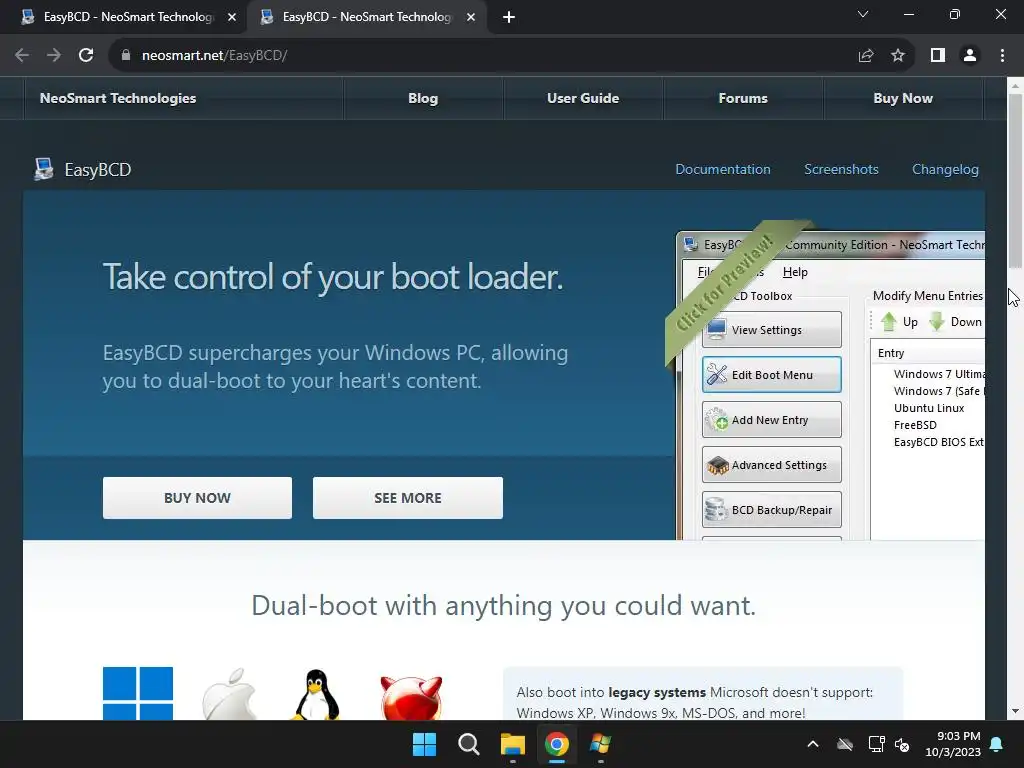Screen dimensions: 1024x768
Task: Click the BUY NOW button
Action: (197, 498)
